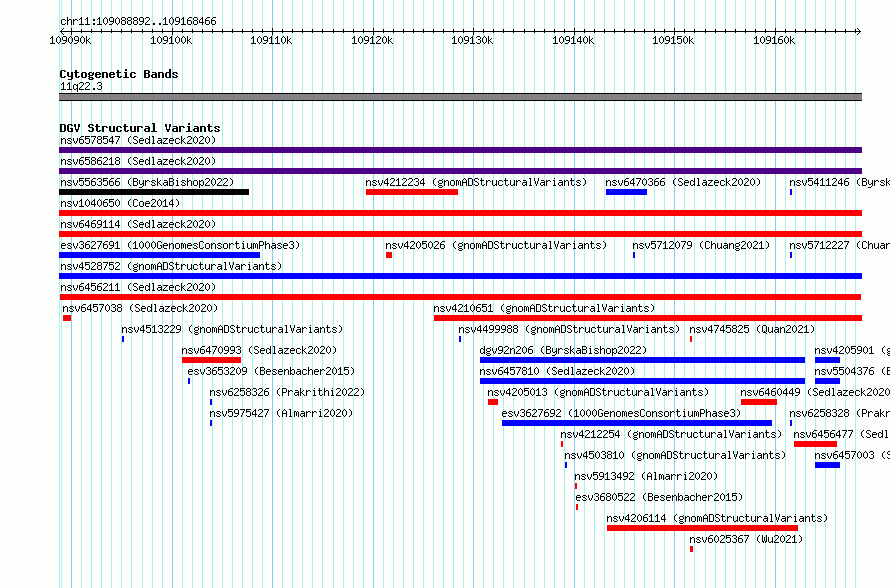This screenshot has height=588, width=890.
Task: Click nsv4205013 small red bar
Action: 493,402
